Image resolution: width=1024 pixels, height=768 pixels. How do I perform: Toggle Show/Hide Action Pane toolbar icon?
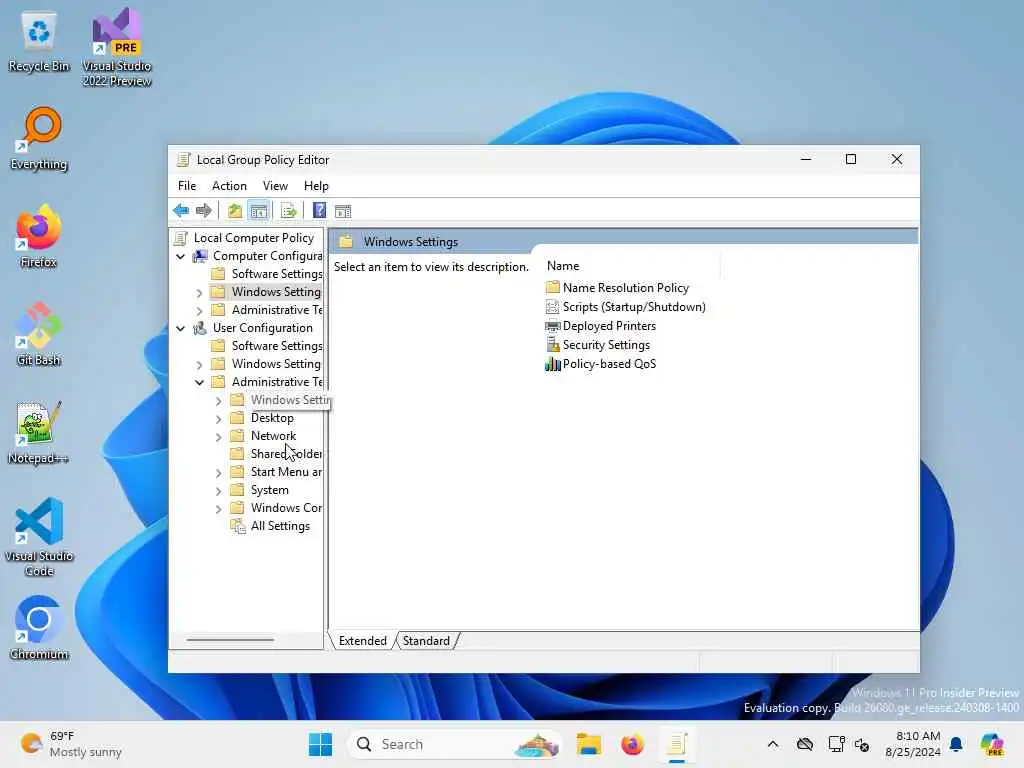pos(343,211)
